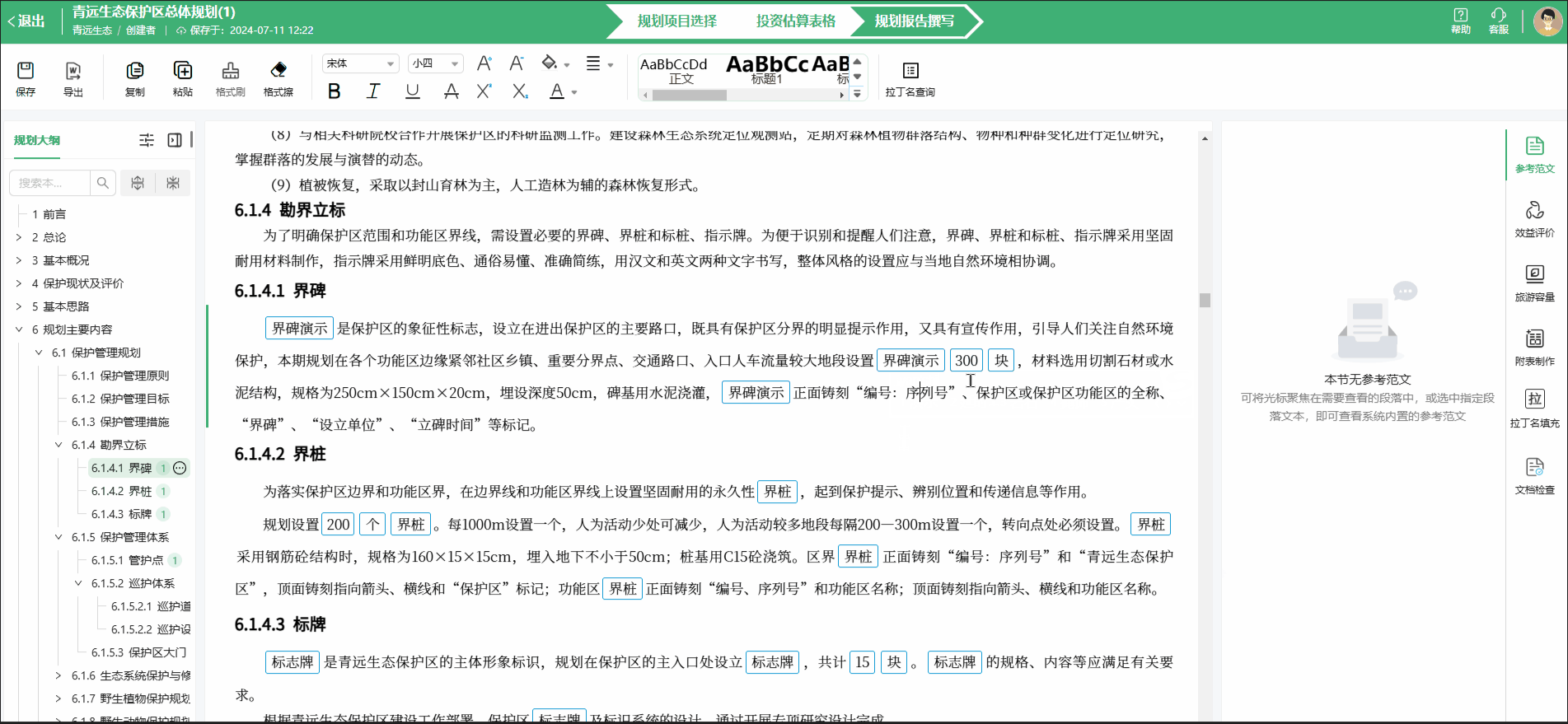Decrease the font size
Screen dimensions: 1568x724
tap(517, 63)
